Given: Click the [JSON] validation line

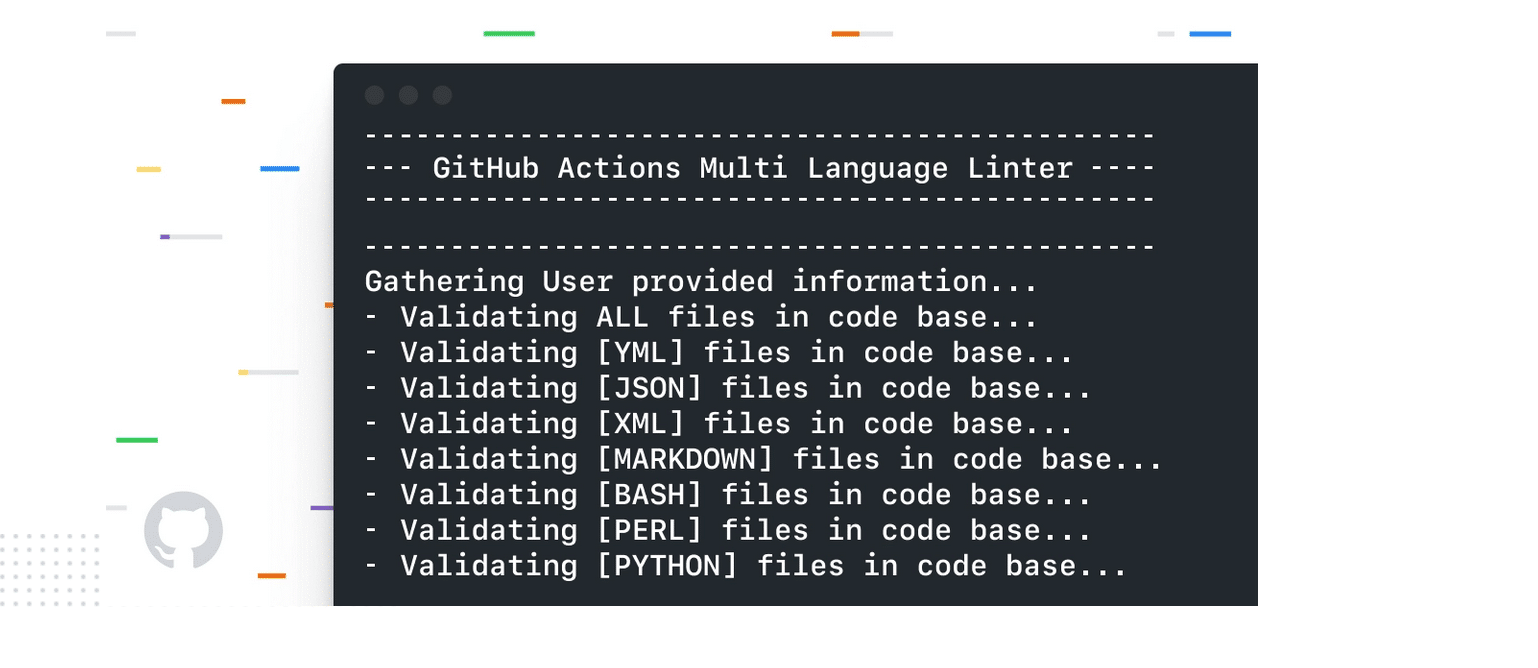Looking at the screenshot, I should 727,388.
